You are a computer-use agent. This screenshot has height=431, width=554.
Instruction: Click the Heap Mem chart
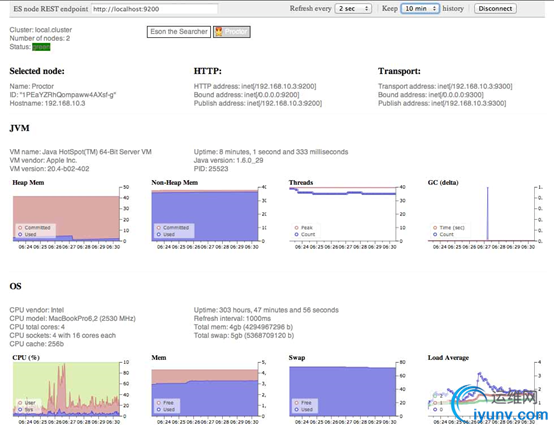pyautogui.click(x=66, y=214)
